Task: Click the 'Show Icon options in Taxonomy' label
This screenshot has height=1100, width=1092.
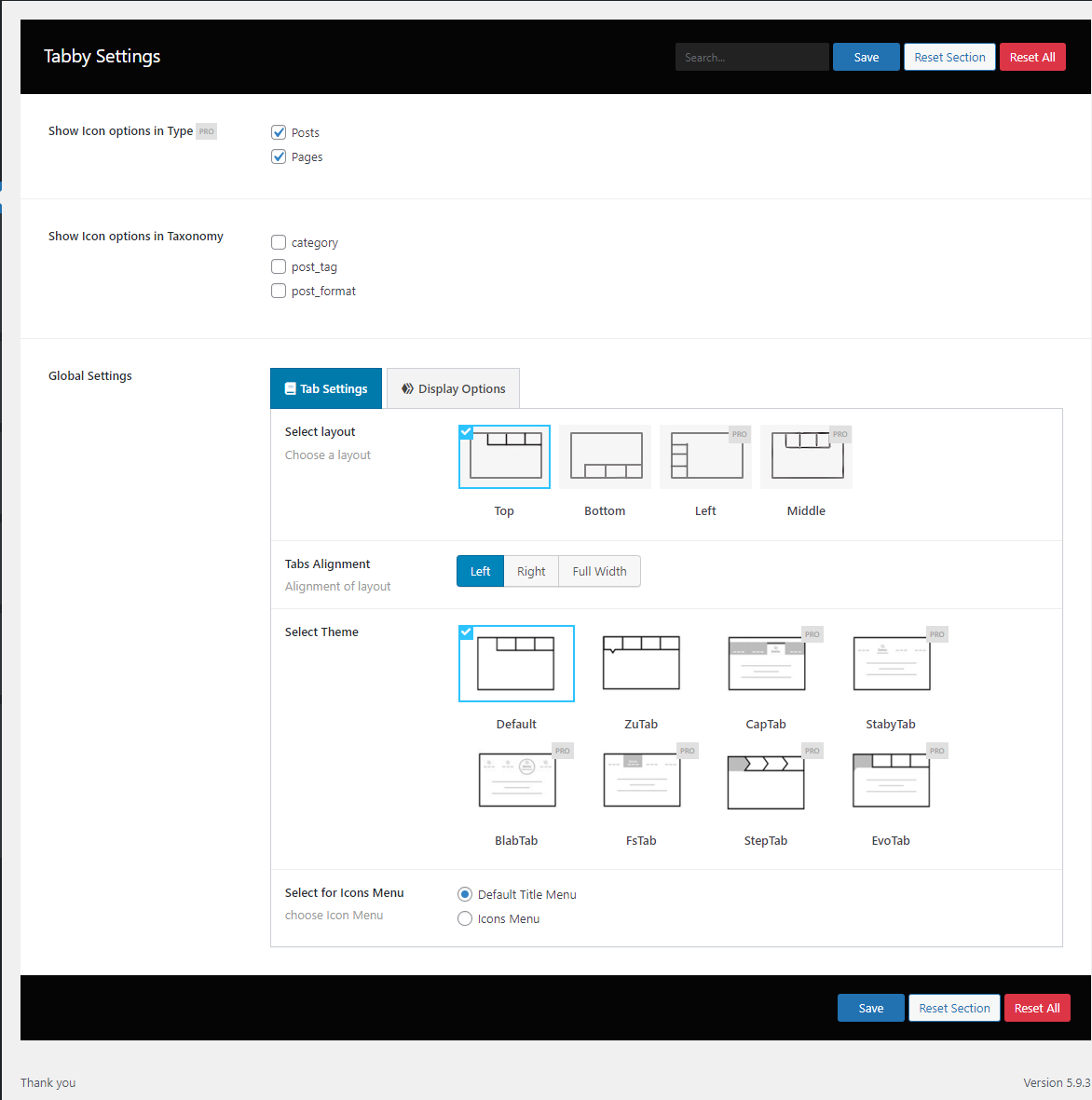Action: click(135, 237)
